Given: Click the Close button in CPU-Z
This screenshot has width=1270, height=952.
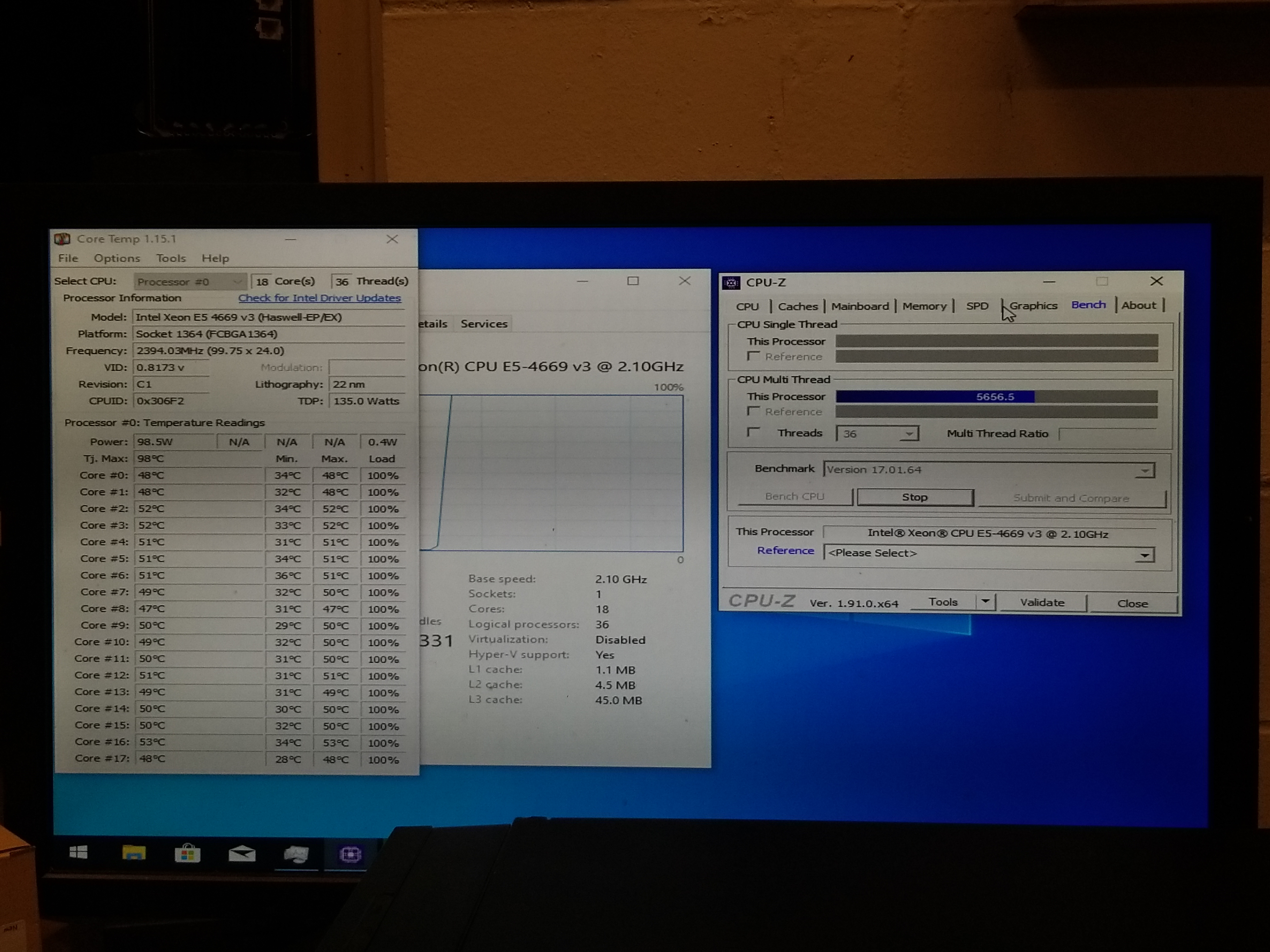Looking at the screenshot, I should pyautogui.click(x=1132, y=604).
